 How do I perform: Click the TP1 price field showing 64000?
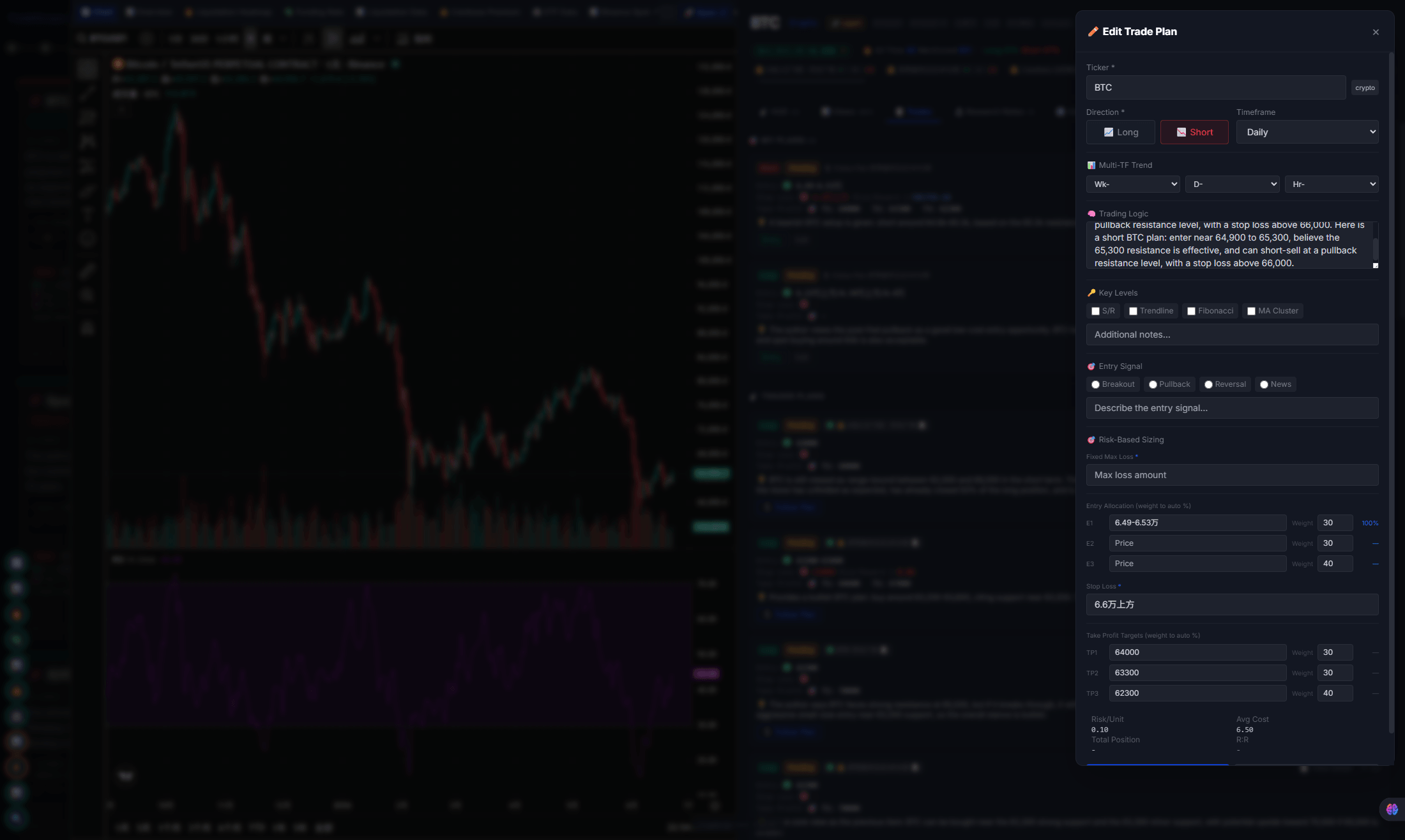[1197, 652]
